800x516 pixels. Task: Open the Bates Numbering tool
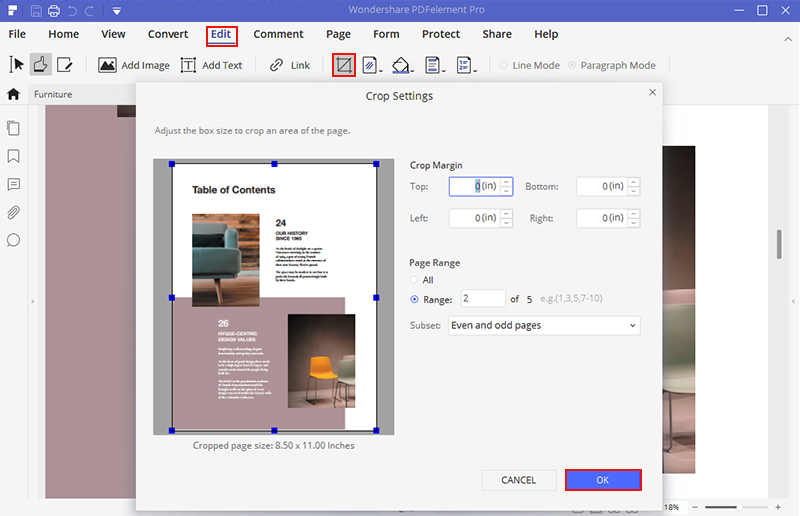[464, 65]
